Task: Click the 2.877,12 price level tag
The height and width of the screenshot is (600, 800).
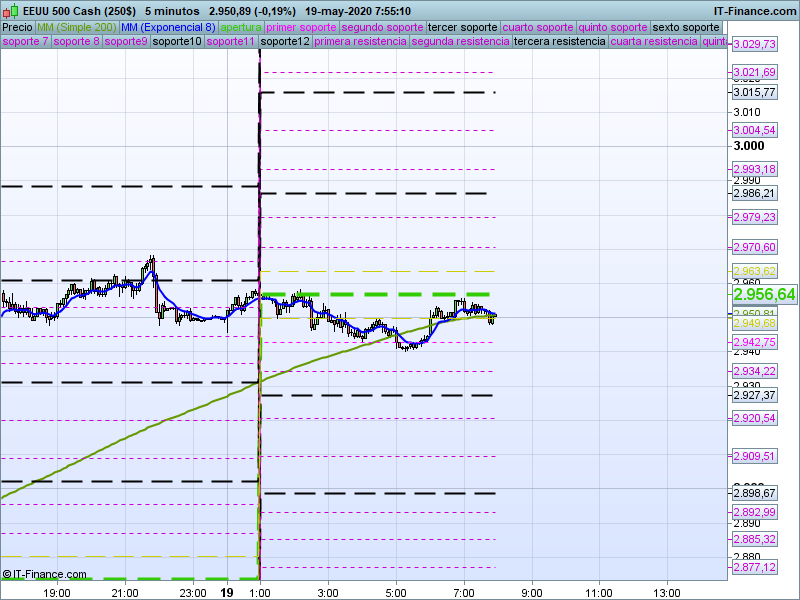Action: point(754,567)
